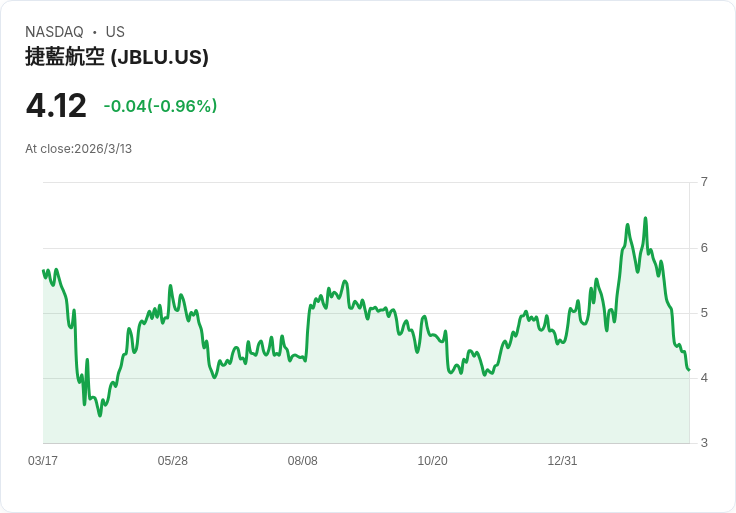The width and height of the screenshot is (736, 513).
Task: Click the starting point of the price line
Action: click(x=43, y=270)
